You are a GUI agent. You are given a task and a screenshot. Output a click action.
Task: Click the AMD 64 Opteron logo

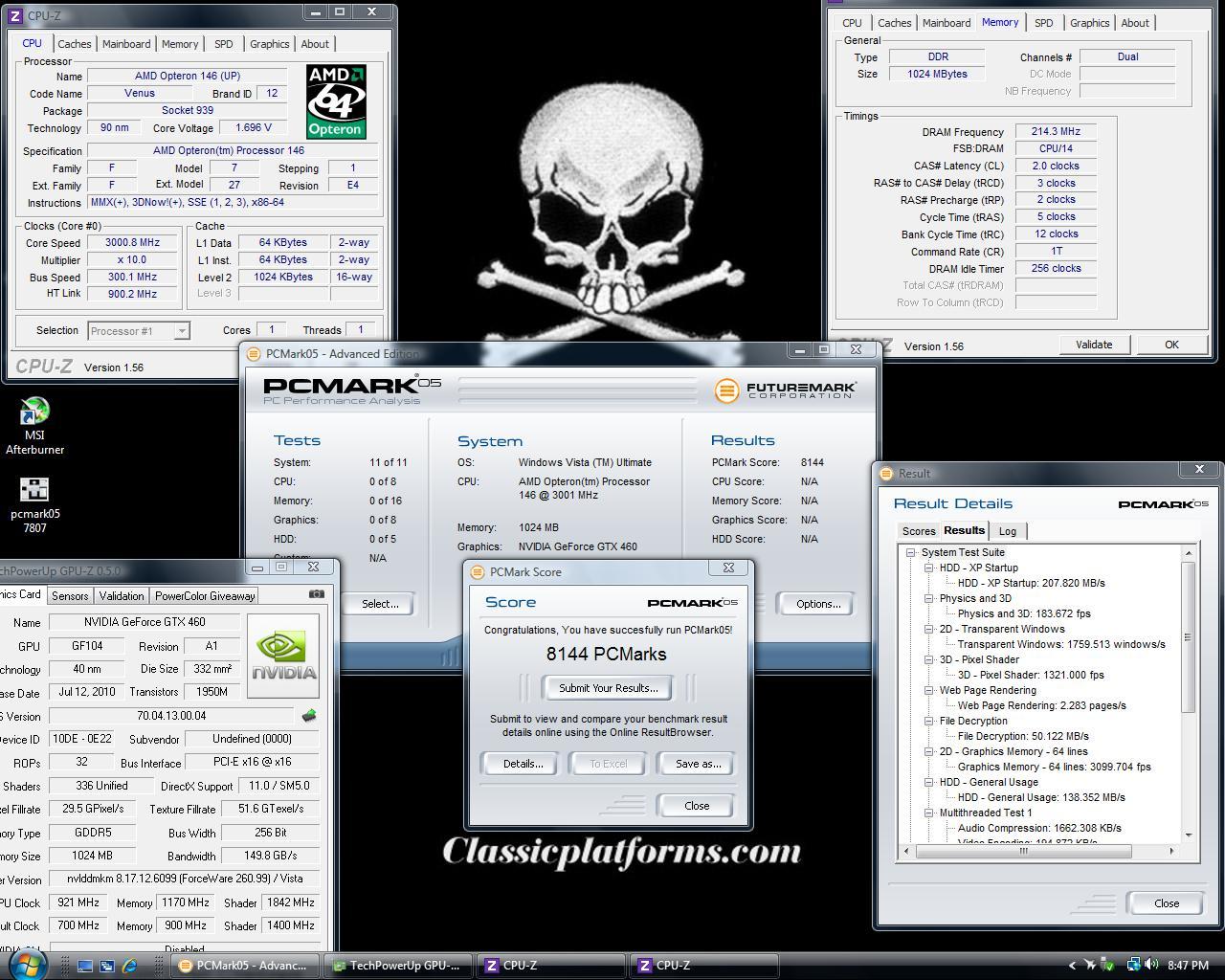tap(336, 101)
